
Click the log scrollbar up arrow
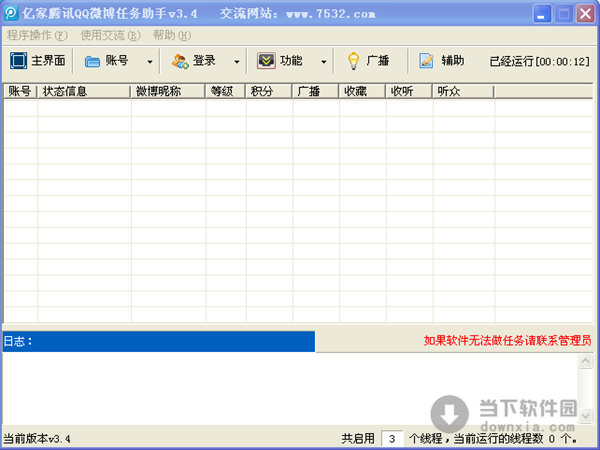click(585, 361)
